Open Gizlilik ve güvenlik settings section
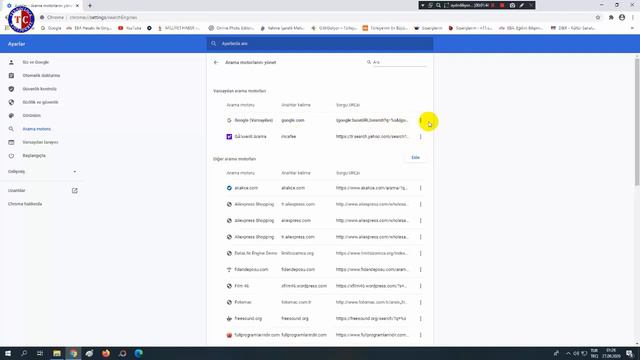The image size is (640, 360). [x=40, y=102]
